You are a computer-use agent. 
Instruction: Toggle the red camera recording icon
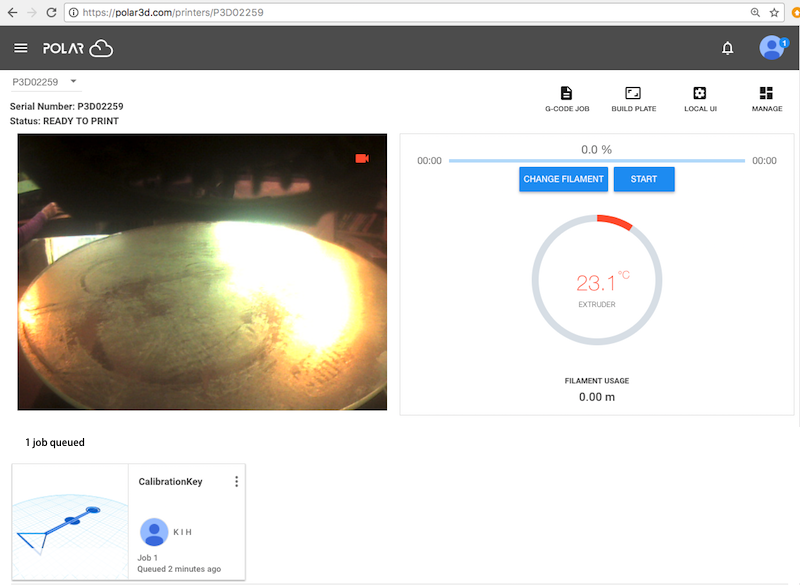click(362, 159)
